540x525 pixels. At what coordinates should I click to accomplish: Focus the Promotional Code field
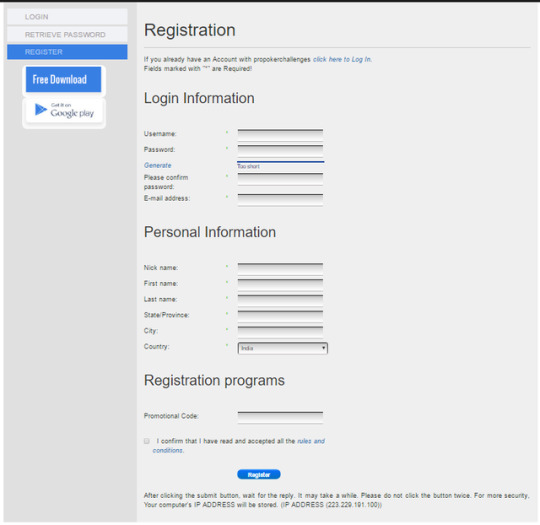[x=280, y=417]
